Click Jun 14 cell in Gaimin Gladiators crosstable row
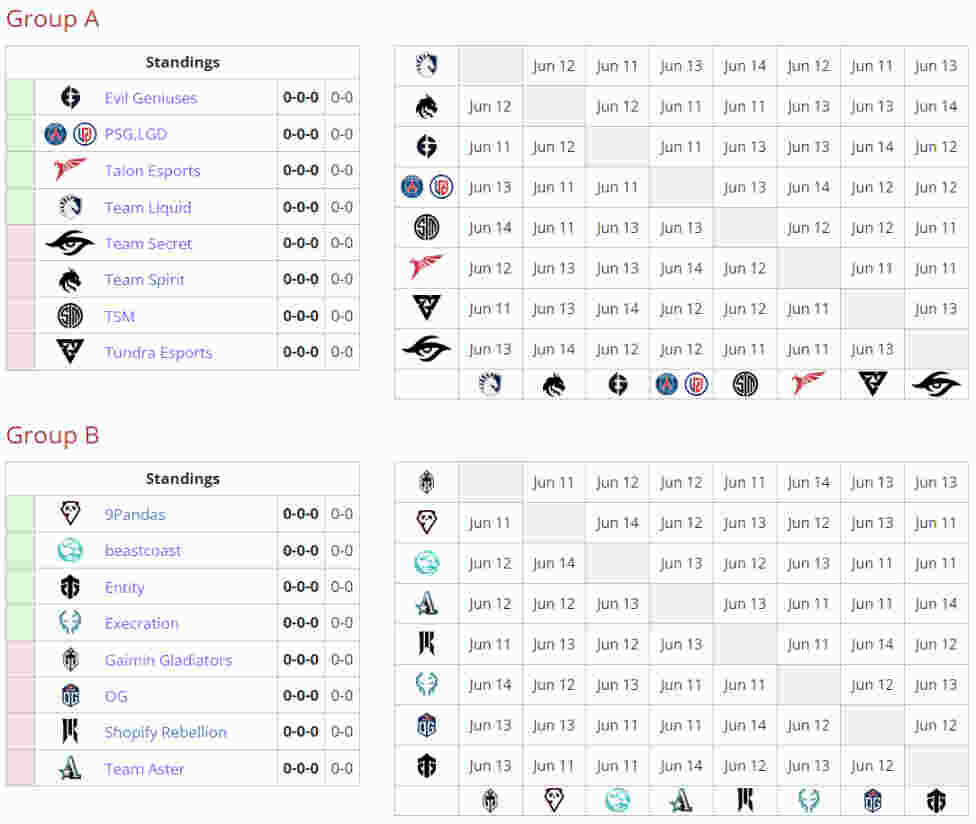 coord(808,482)
